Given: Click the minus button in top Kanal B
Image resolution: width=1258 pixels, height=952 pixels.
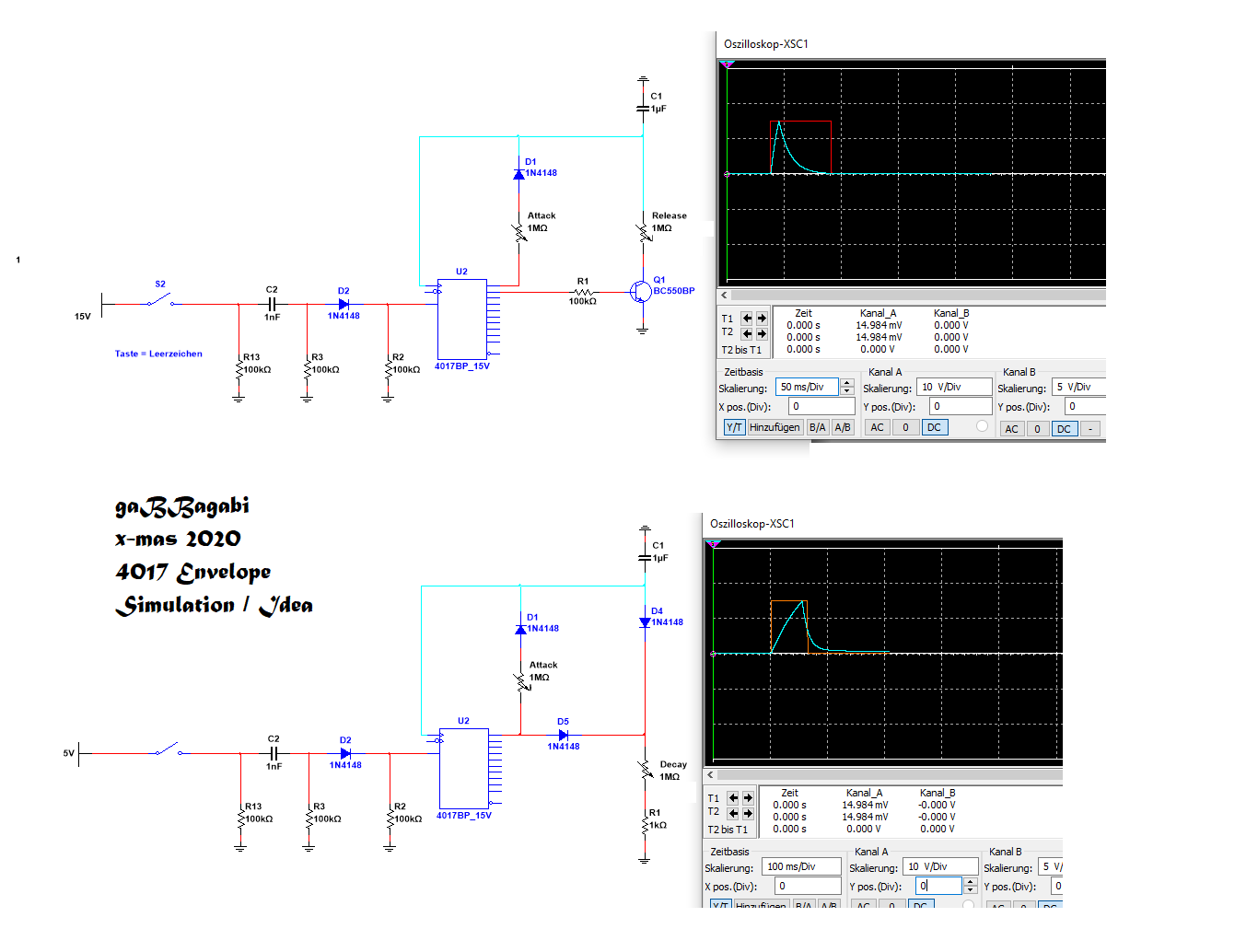Looking at the screenshot, I should [x=1090, y=429].
